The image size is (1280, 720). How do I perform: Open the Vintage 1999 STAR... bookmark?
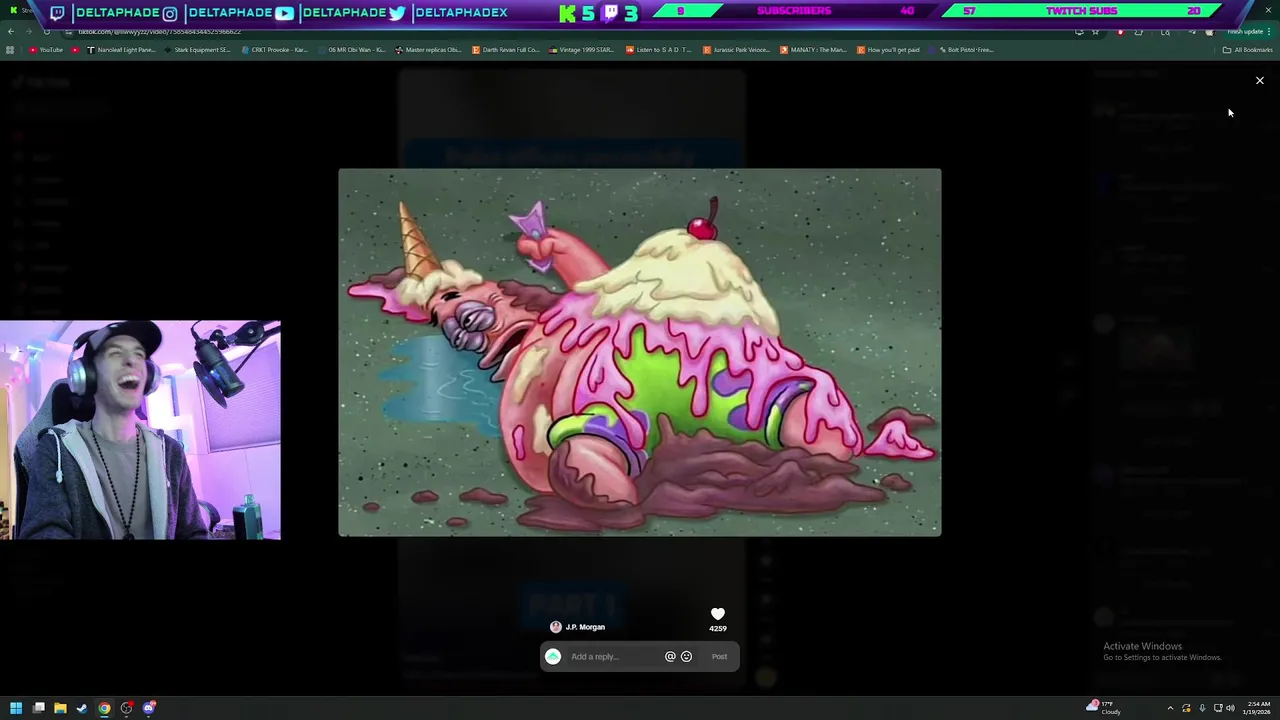pos(582,50)
